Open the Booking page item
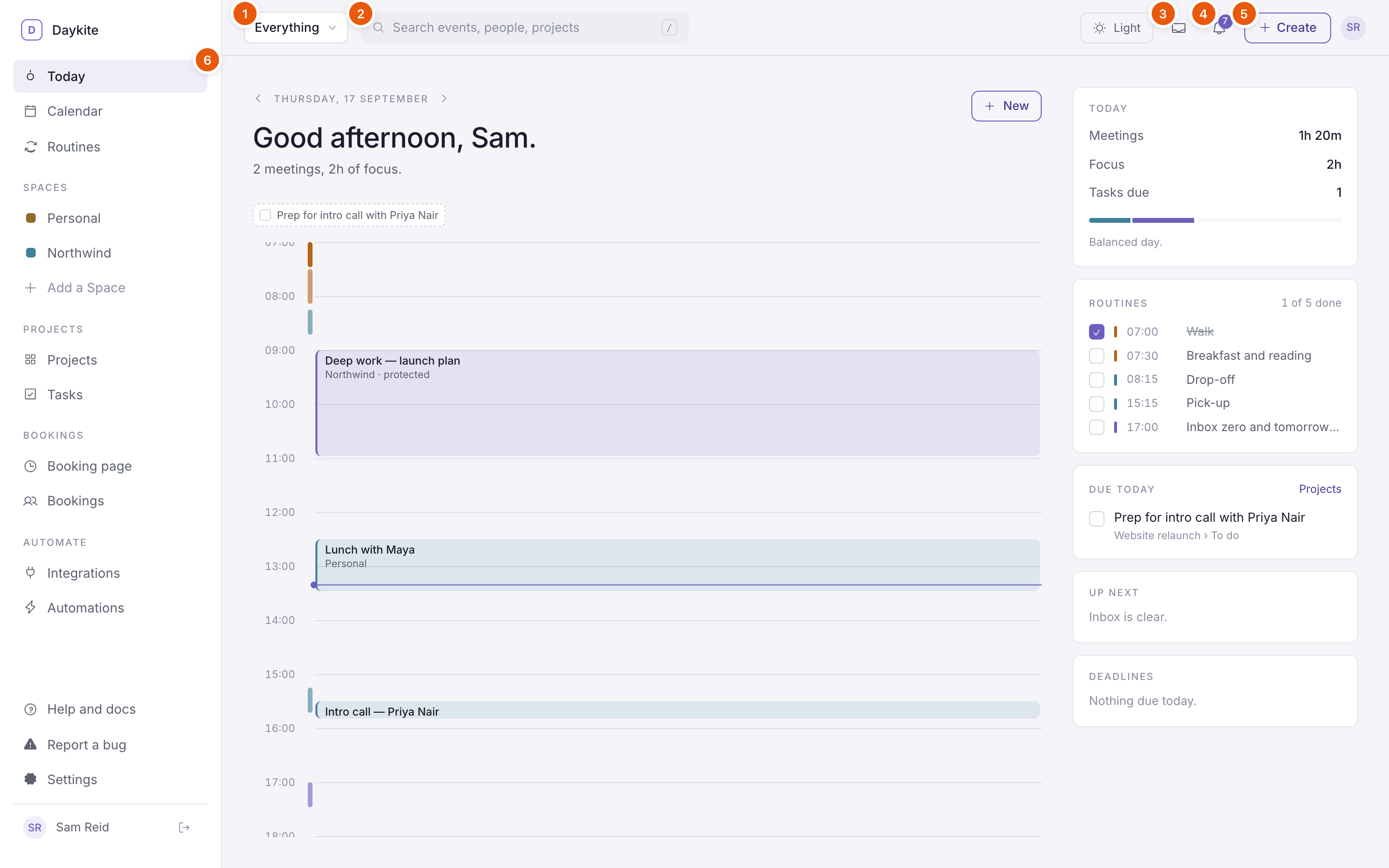1389x868 pixels. [x=110, y=466]
